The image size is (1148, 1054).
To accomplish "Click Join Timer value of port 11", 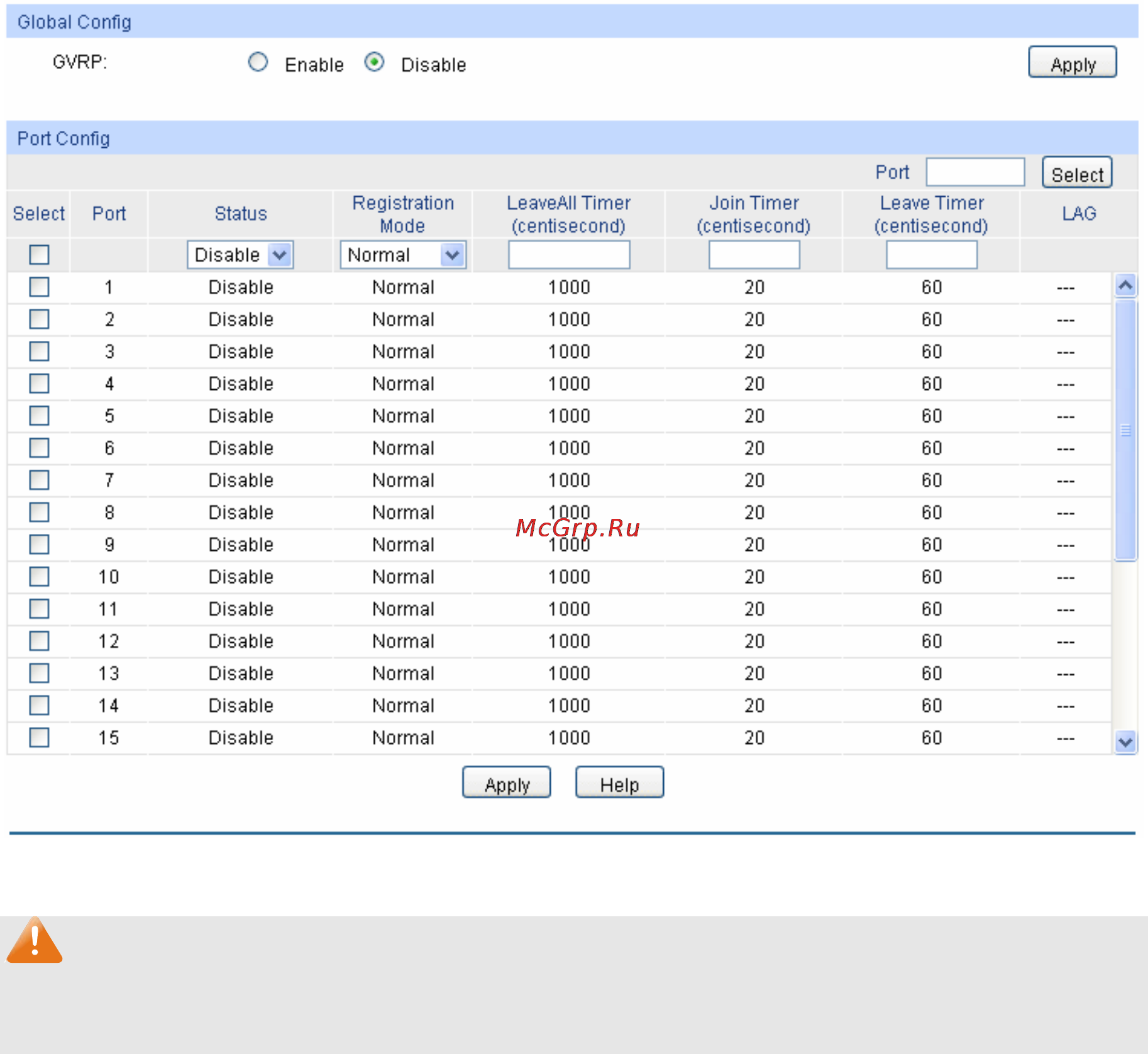I will [754, 609].
